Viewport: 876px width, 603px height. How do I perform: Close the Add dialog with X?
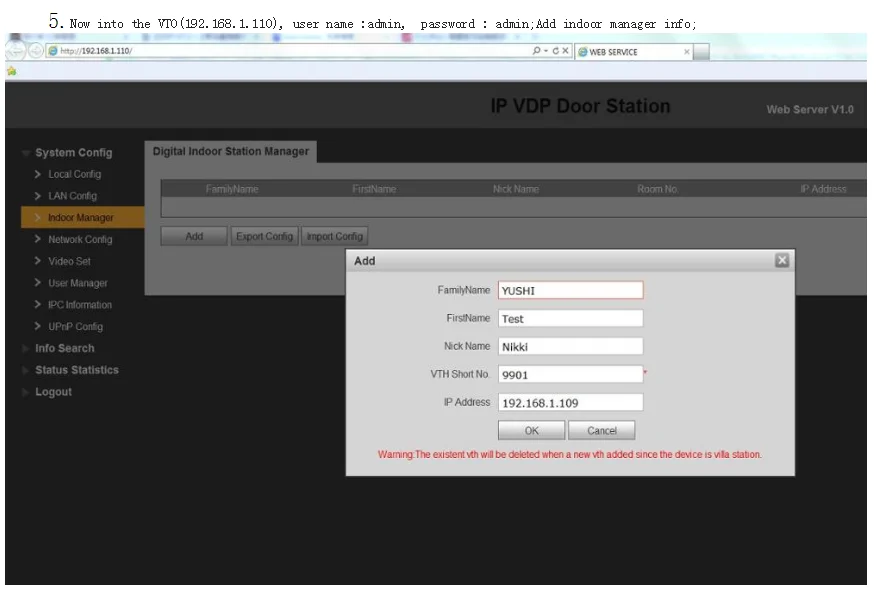pos(782,260)
